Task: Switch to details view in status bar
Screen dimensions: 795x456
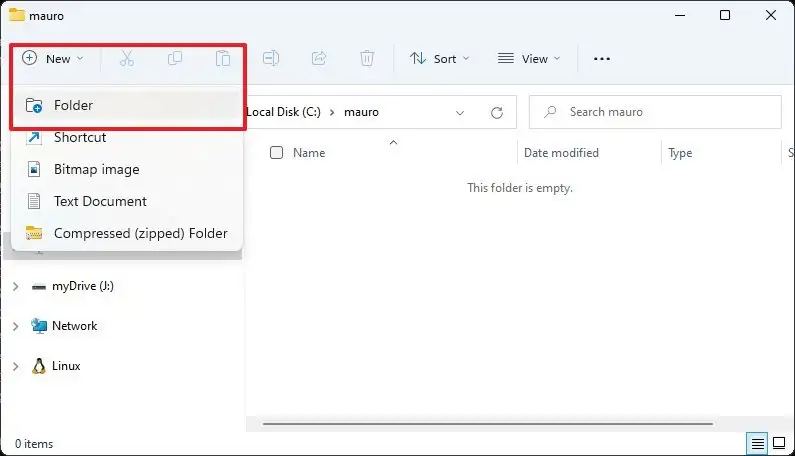Action: click(757, 444)
